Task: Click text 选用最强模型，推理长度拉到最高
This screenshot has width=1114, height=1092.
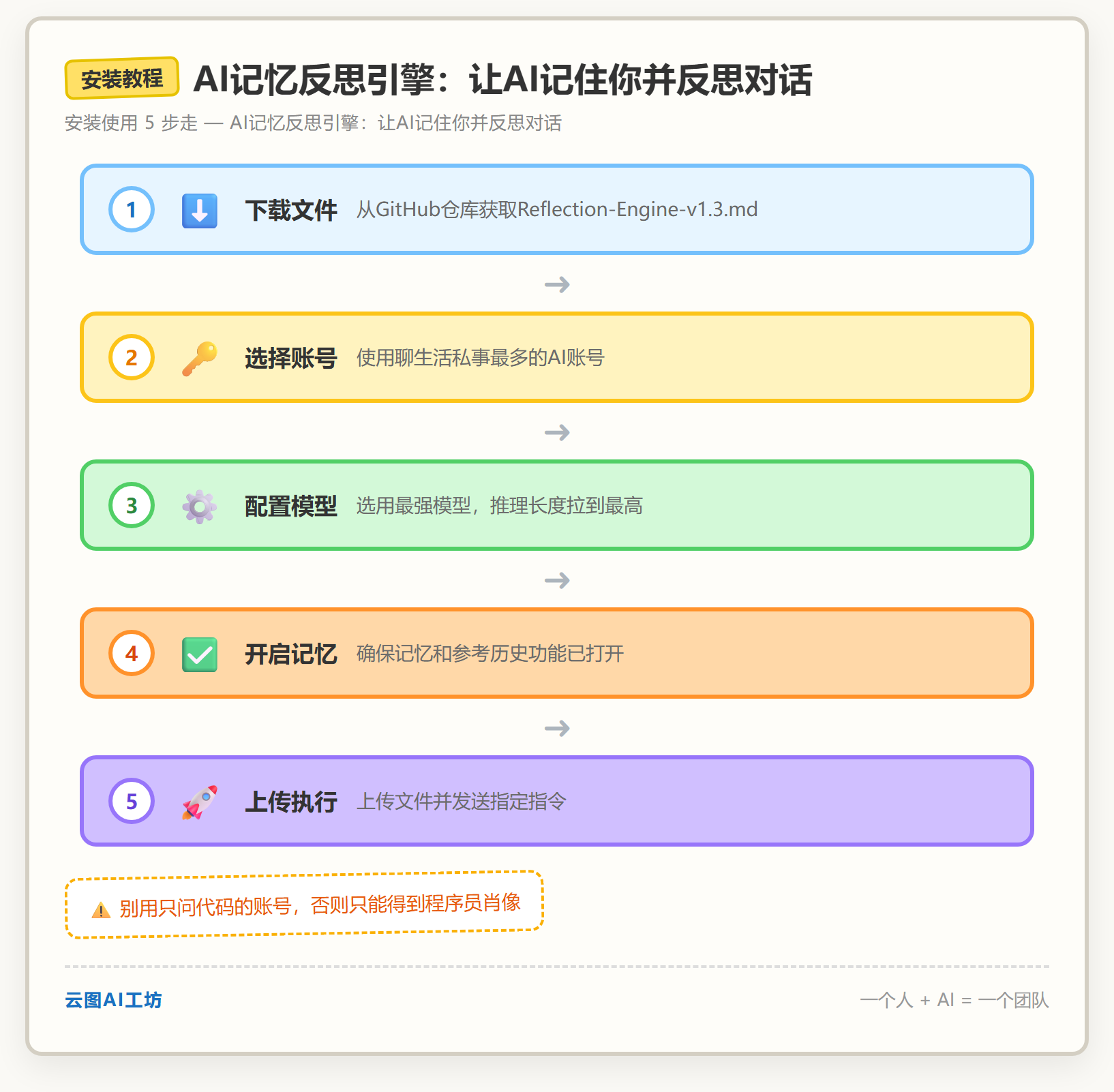Action: (500, 505)
